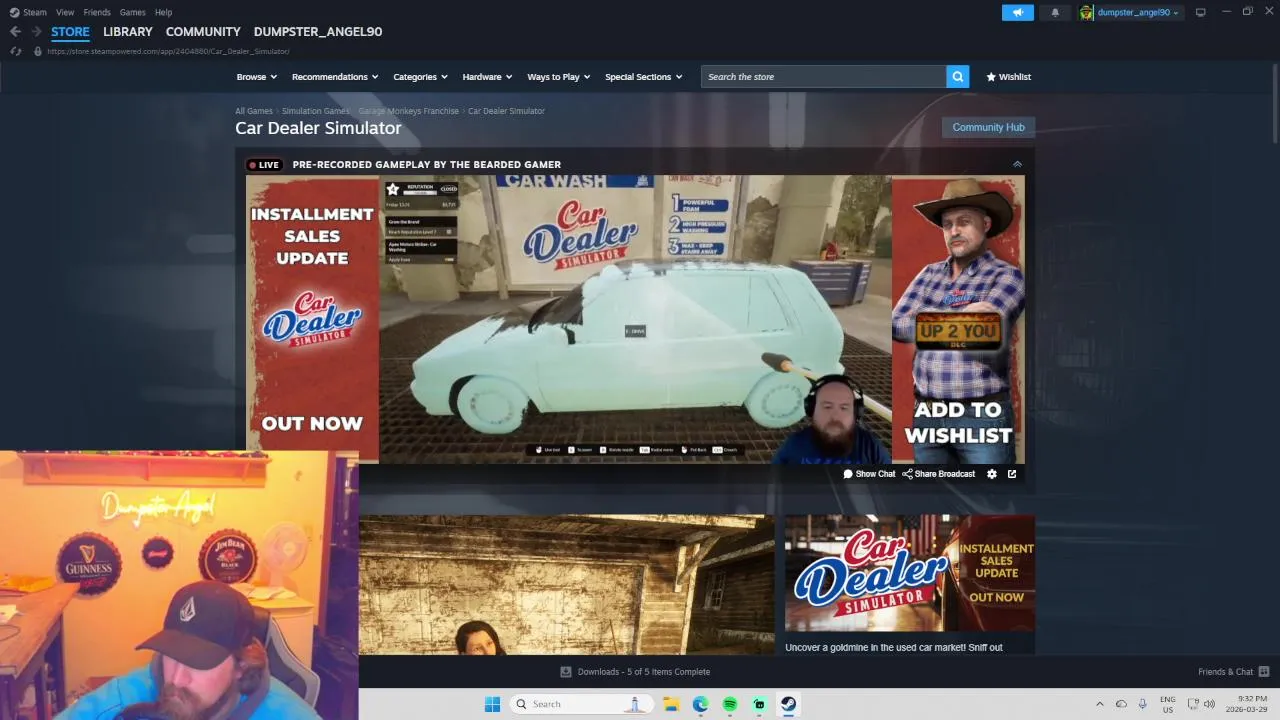Open the Help menu
1280x720 pixels.
tap(163, 12)
